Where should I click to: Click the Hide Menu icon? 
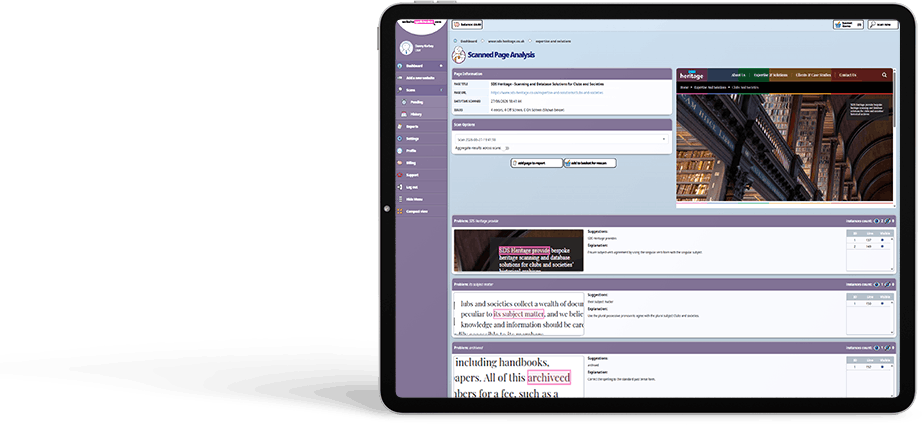[400, 199]
